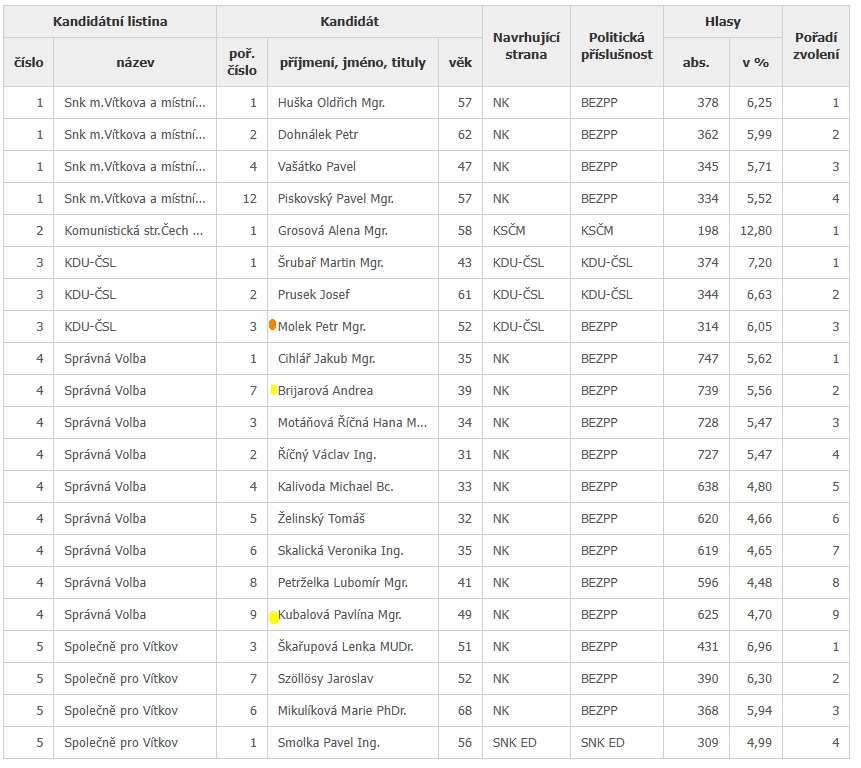Select candidate Szöllösy Jaroslav
861x768 pixels.
(325, 679)
